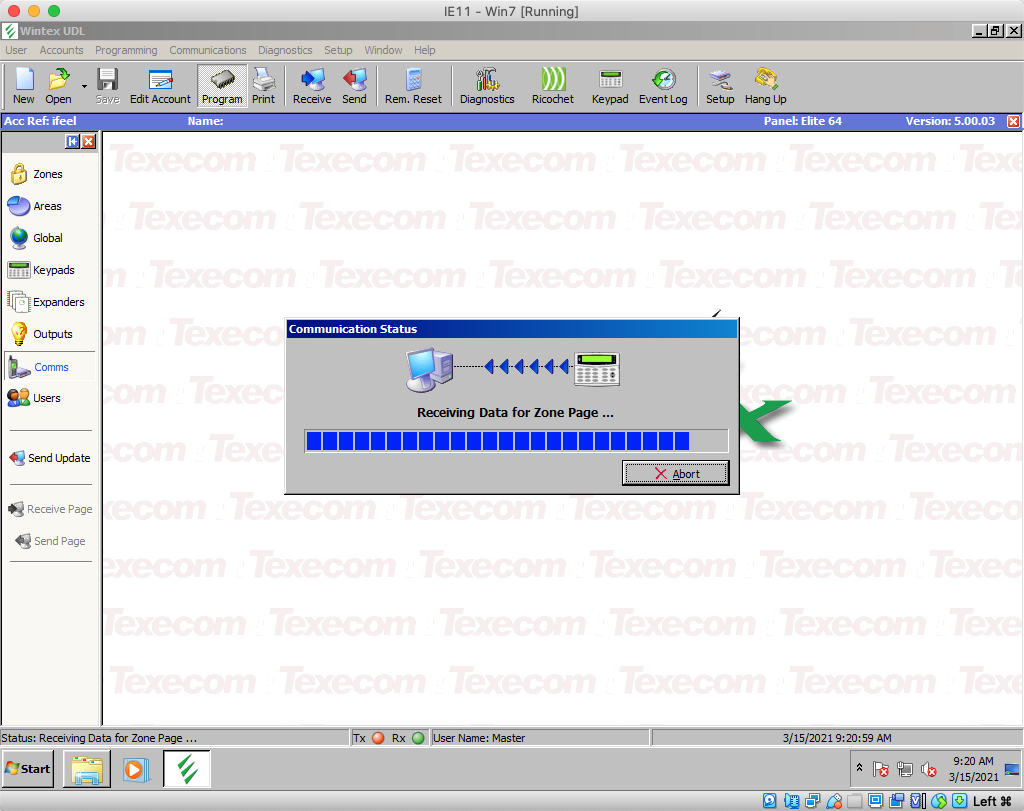Click the Hang Up toolbar icon
Image resolution: width=1024 pixels, height=811 pixels.
pos(765,86)
